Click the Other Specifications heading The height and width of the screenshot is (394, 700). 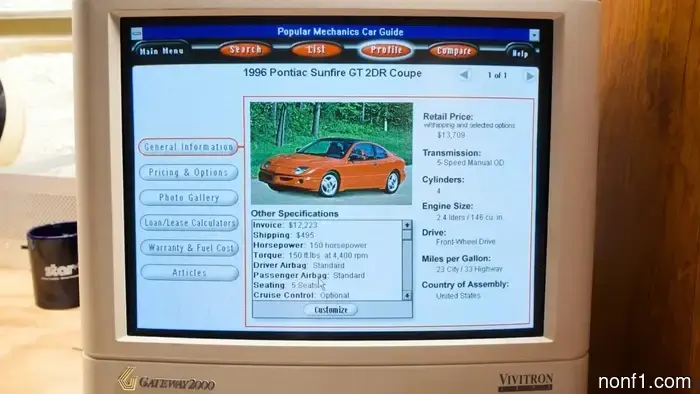[295, 213]
